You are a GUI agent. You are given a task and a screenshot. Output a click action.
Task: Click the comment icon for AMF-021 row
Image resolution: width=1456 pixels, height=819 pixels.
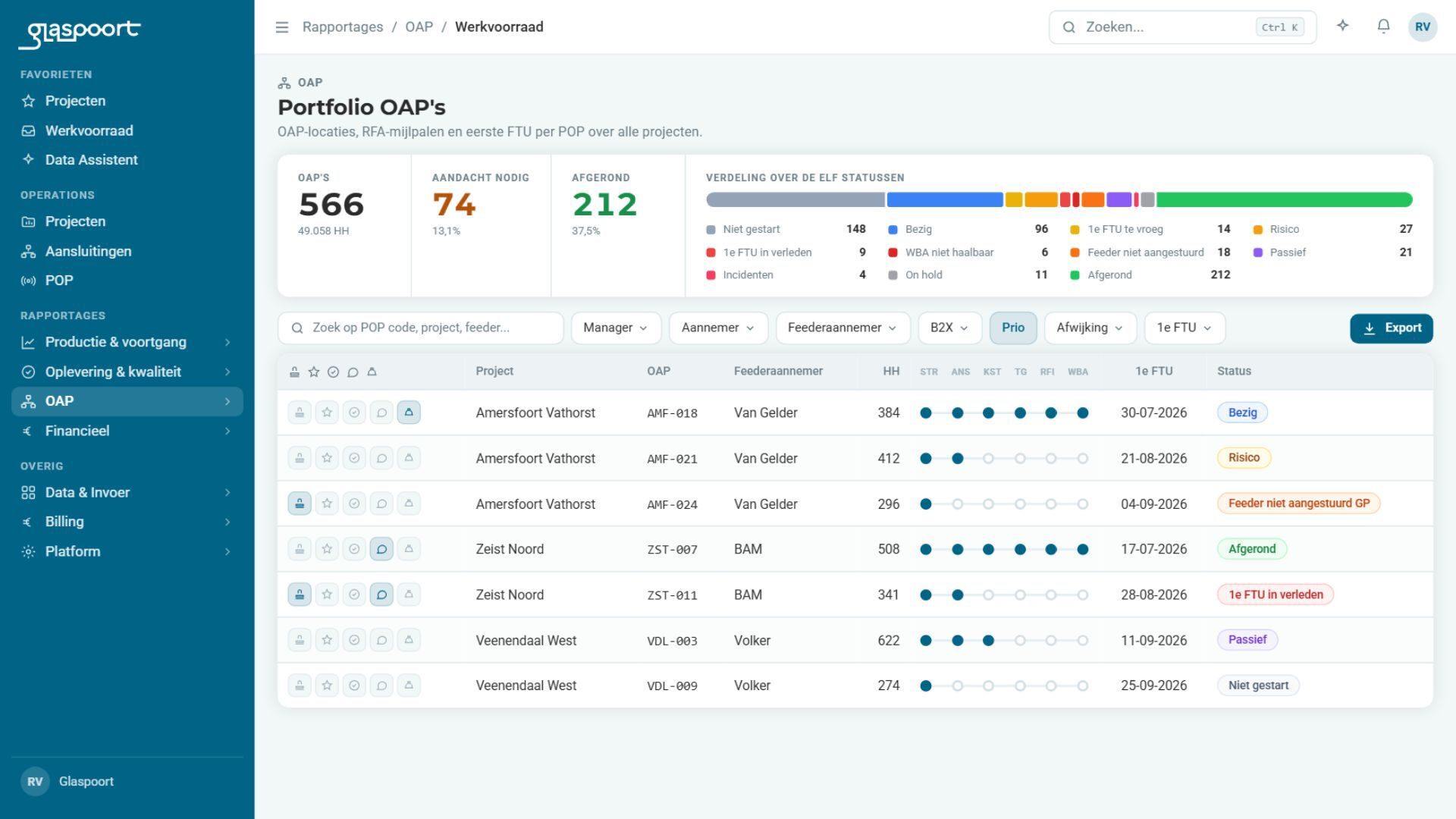pos(381,458)
